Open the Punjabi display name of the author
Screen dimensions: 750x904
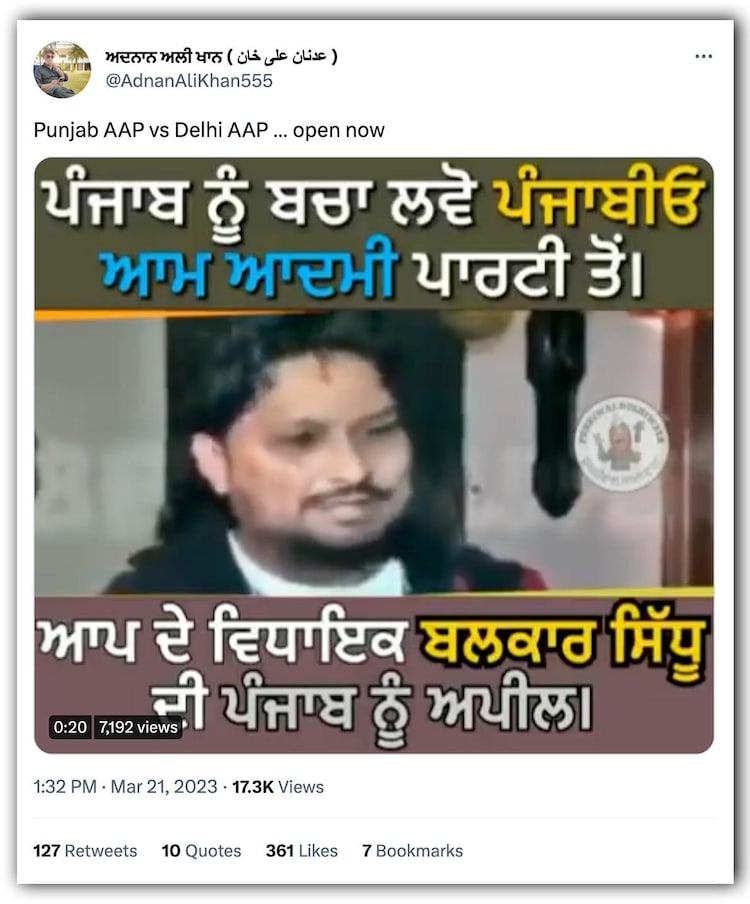[163, 56]
